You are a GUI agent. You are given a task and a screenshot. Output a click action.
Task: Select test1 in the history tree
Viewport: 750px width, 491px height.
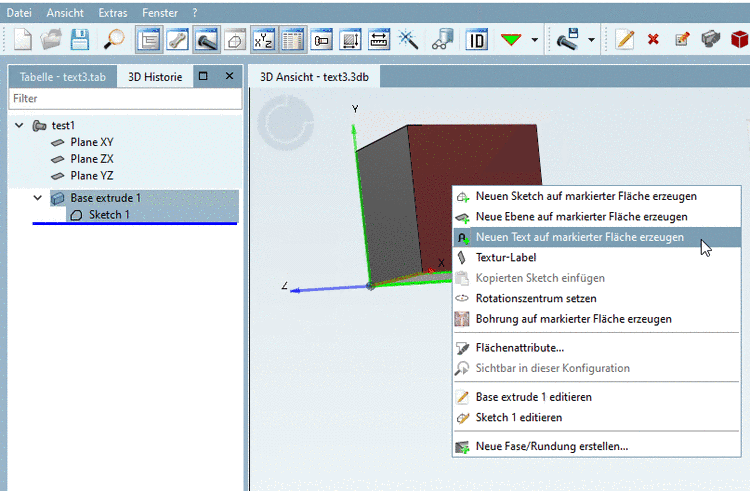click(x=63, y=125)
